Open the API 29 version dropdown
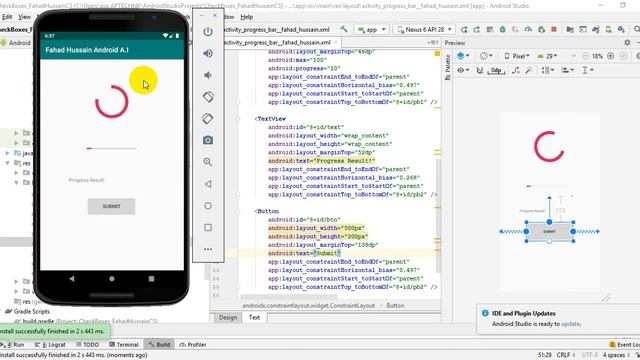640x360 pixels. pyautogui.click(x=548, y=56)
